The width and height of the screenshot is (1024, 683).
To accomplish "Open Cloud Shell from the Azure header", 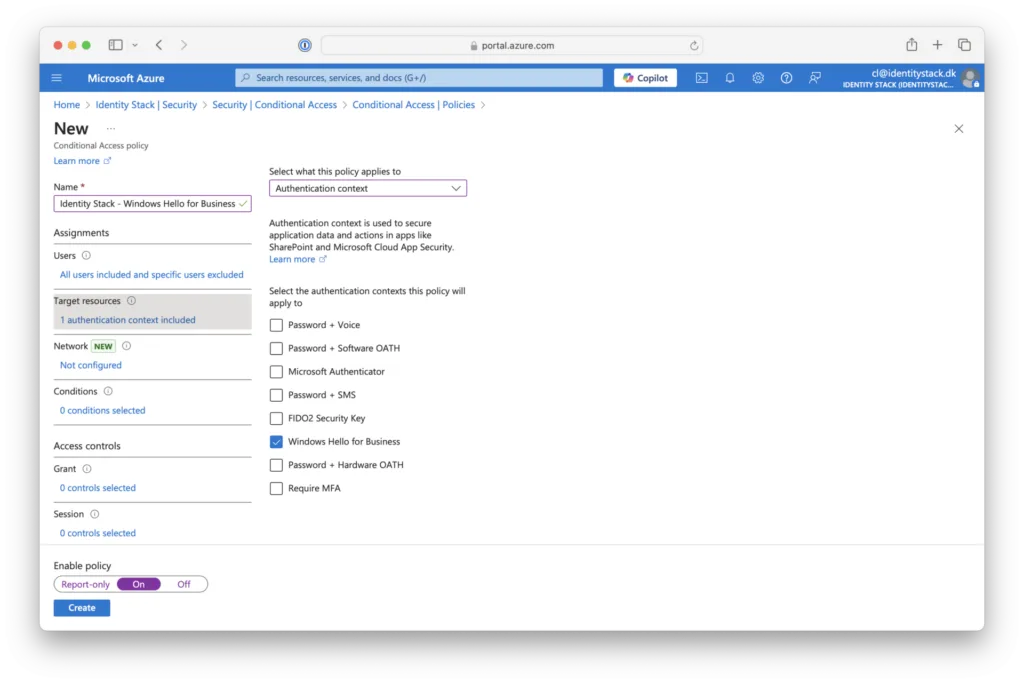I will [701, 78].
